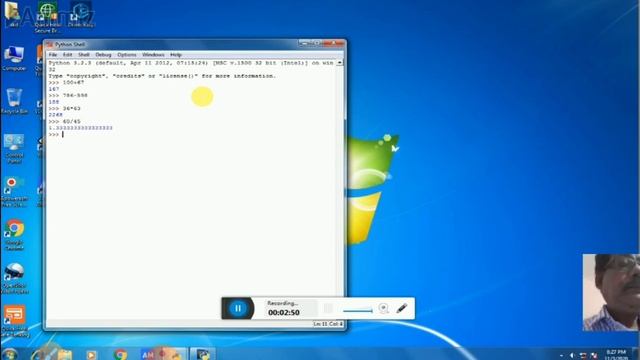Click the result 2268 in shell
Viewport: 640px width, 360px height.
(56, 115)
